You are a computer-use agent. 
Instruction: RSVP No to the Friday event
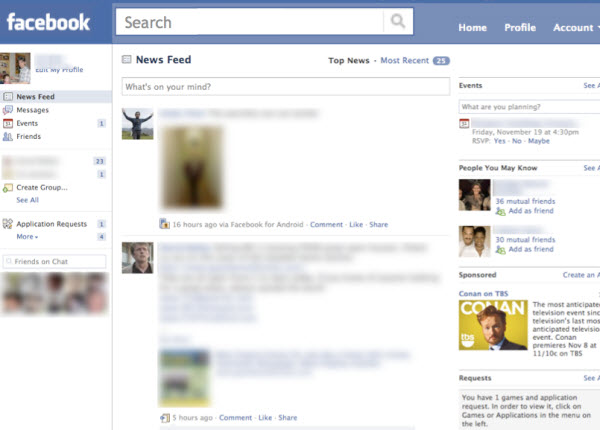(517, 141)
